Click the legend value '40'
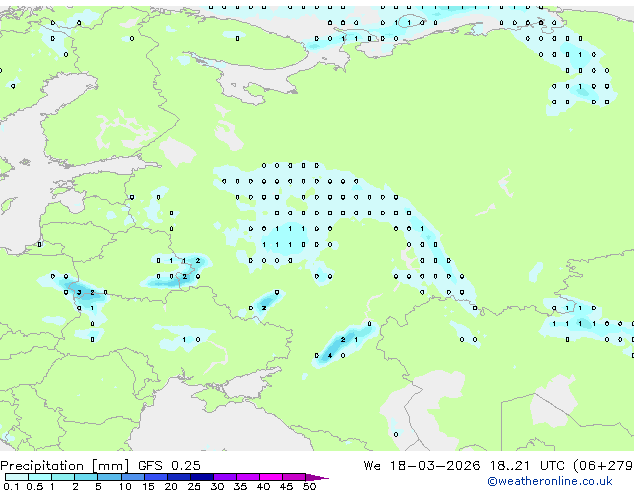The image size is (634, 490). click(263, 486)
